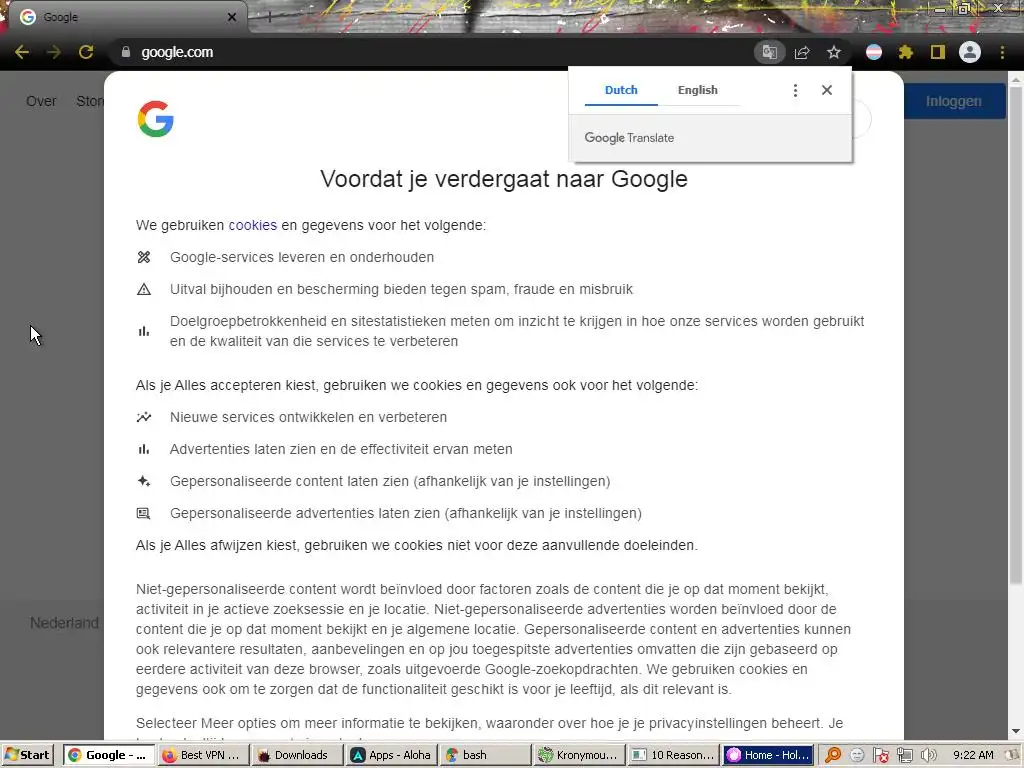The image size is (1024, 768).
Task: Click the red shield security tray icon
Action: click(x=881, y=756)
